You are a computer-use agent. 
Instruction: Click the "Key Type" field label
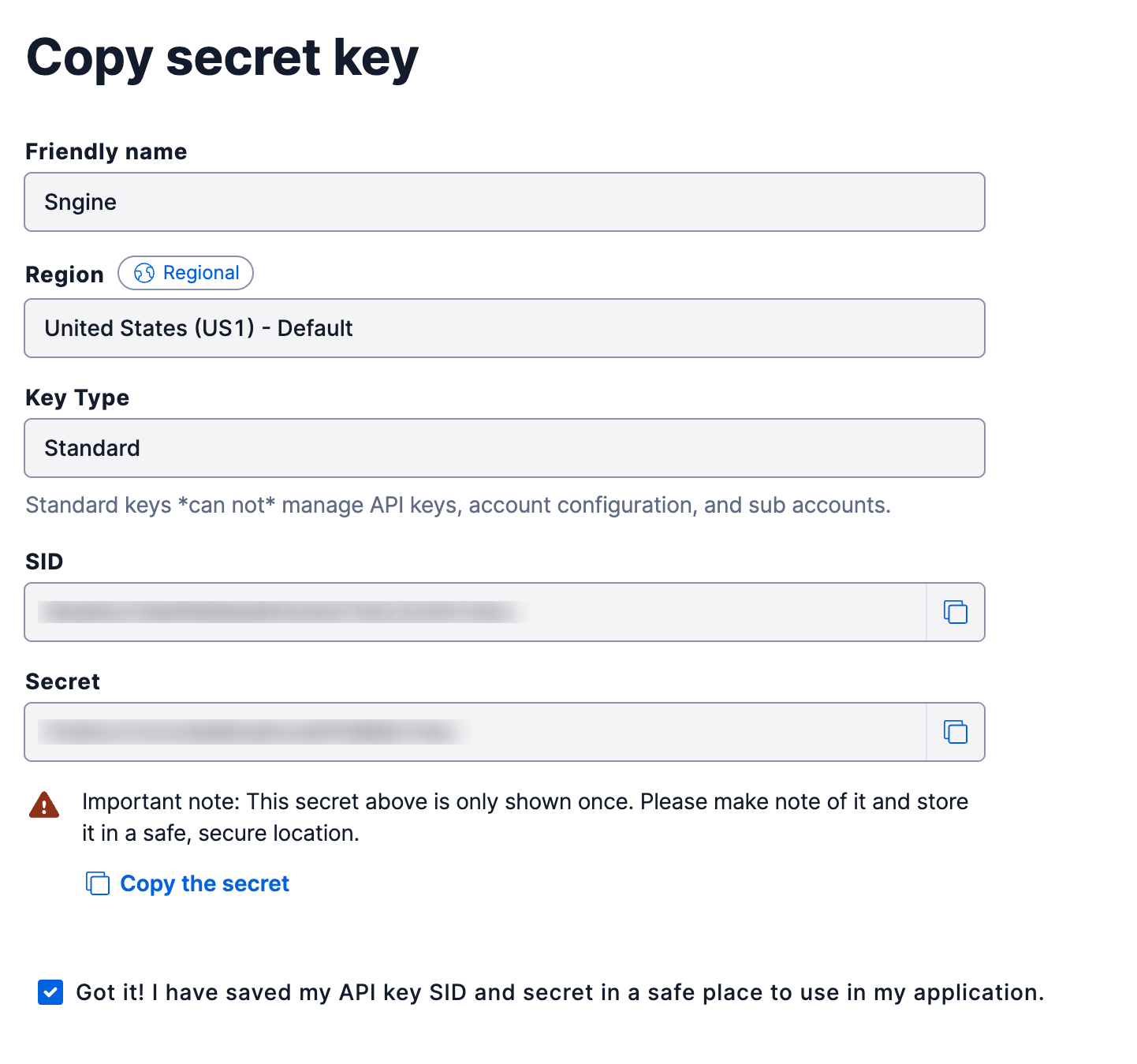pyautogui.click(x=77, y=398)
